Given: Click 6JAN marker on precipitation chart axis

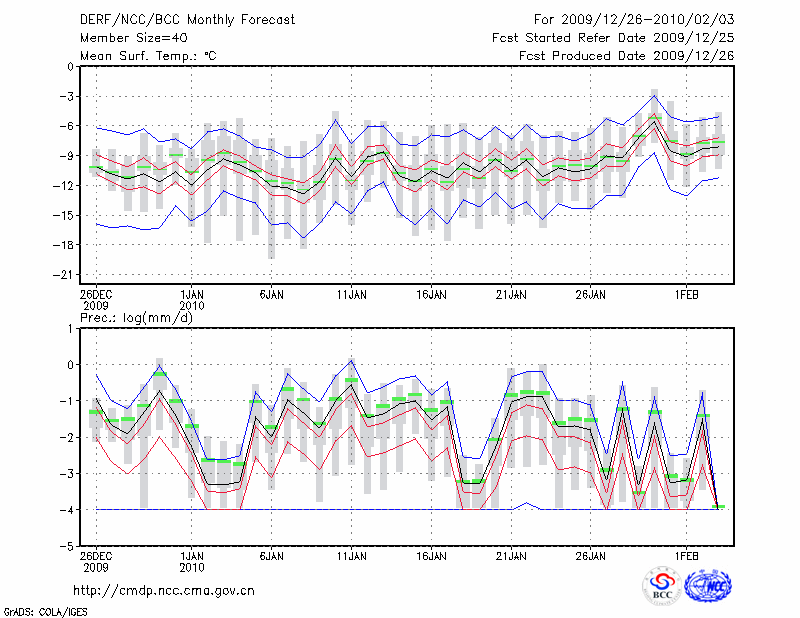Looking at the screenshot, I should point(271,555).
